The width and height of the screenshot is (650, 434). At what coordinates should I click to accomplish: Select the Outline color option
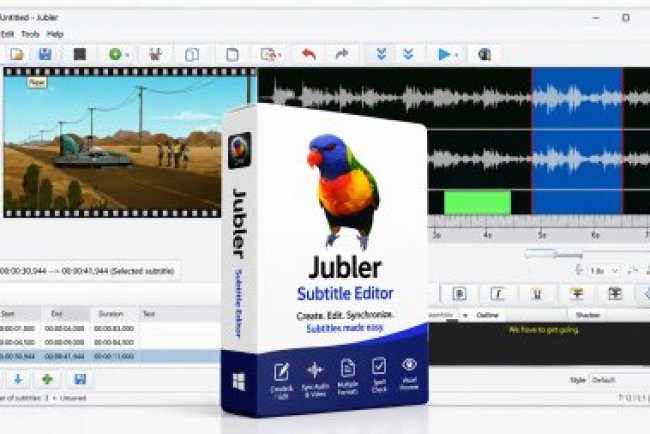pos(488,315)
